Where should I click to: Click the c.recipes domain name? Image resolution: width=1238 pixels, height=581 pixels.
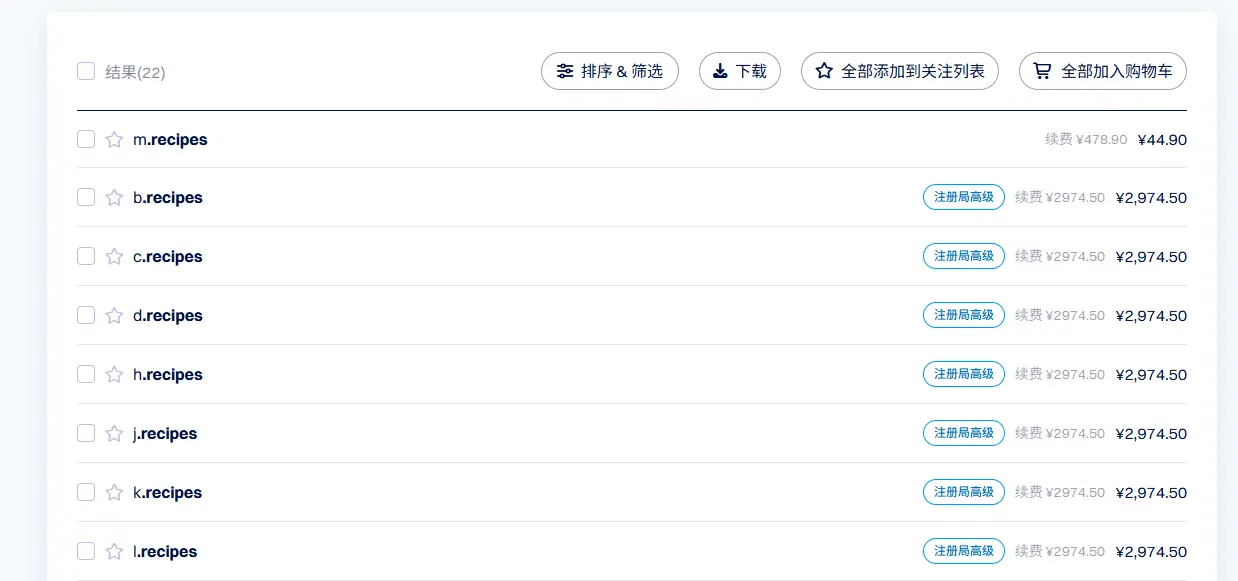(168, 257)
